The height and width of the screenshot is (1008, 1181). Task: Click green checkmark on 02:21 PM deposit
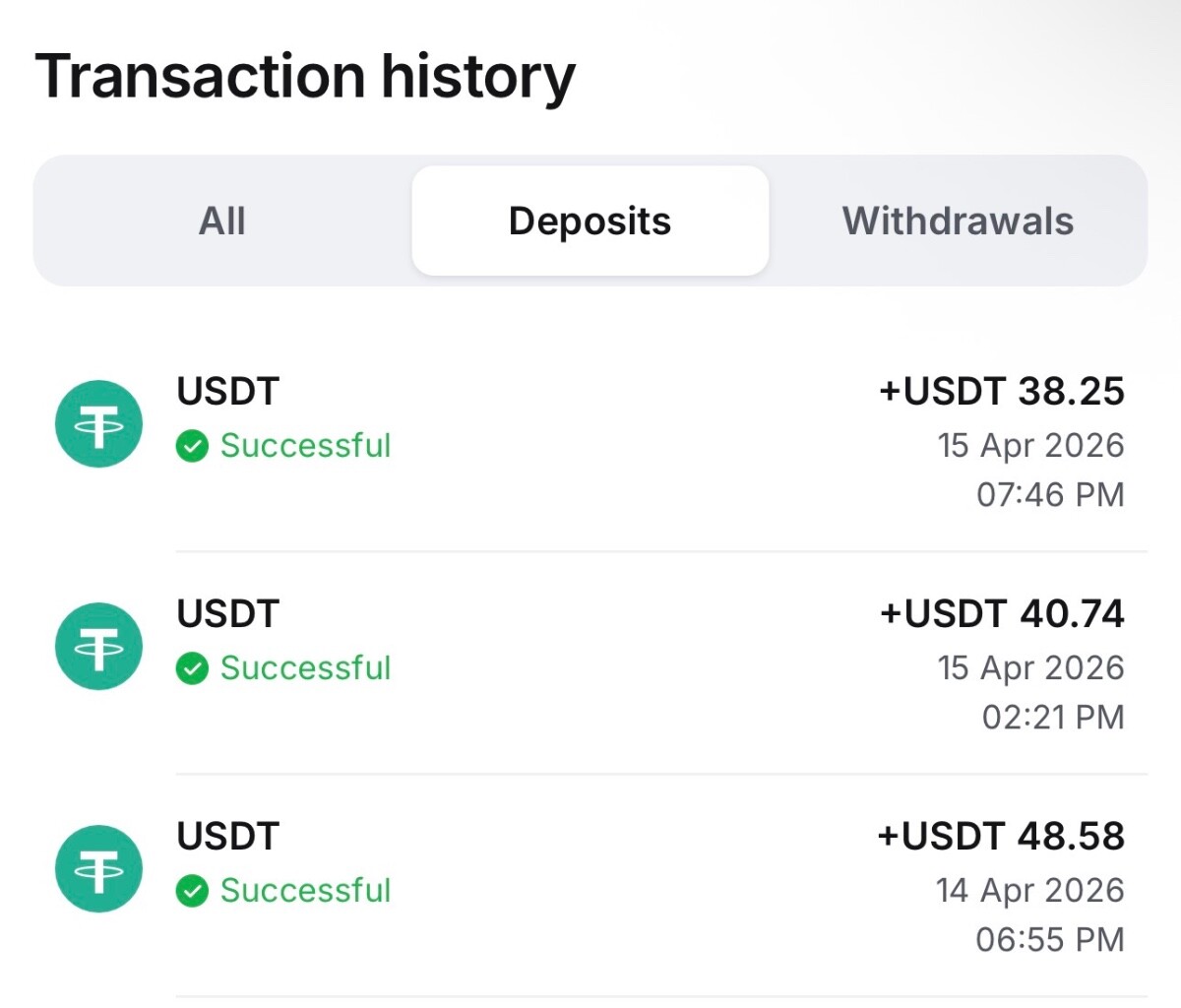[192, 669]
